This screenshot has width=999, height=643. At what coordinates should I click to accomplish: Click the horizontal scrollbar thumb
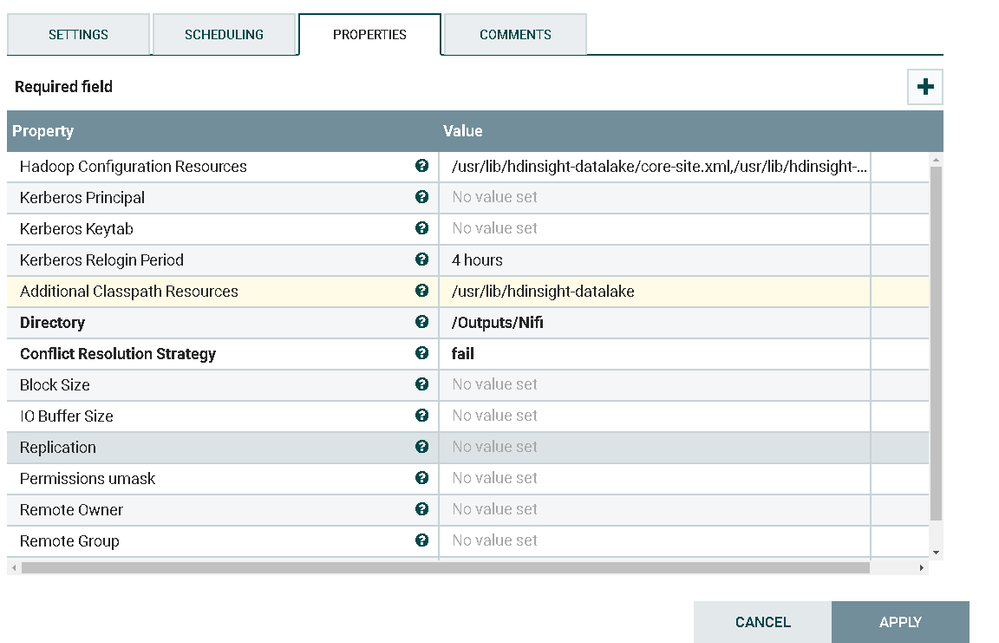coord(445,567)
